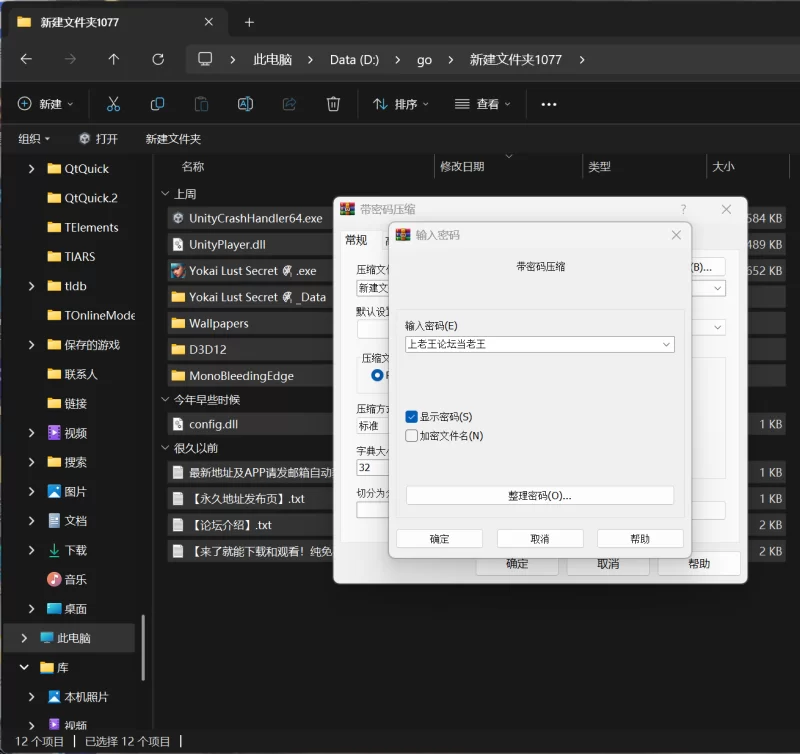Collapse the 很久以前 file group
800x754 pixels.
165,448
